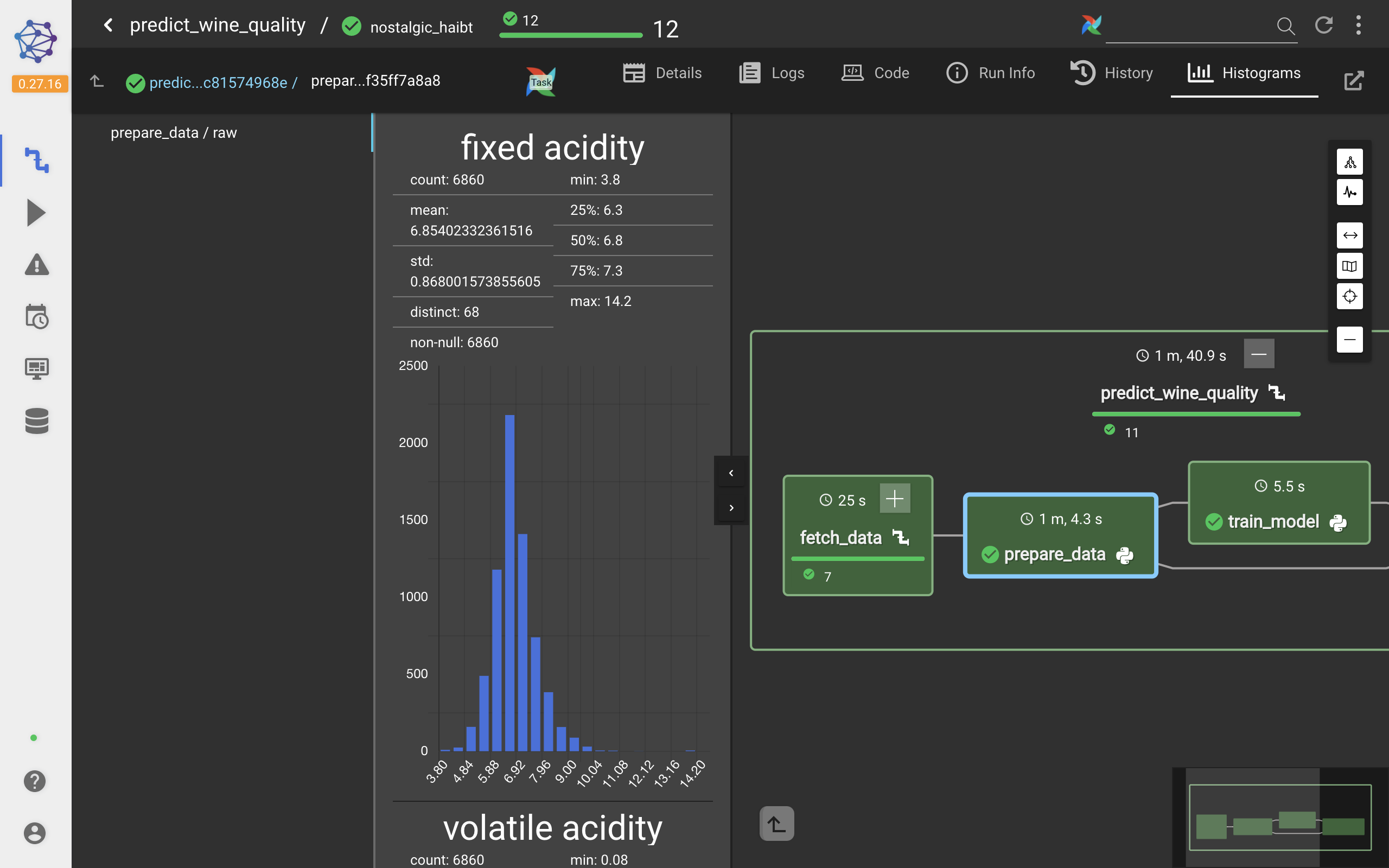
Task: Switch to the Run Info tab
Action: coord(991,73)
